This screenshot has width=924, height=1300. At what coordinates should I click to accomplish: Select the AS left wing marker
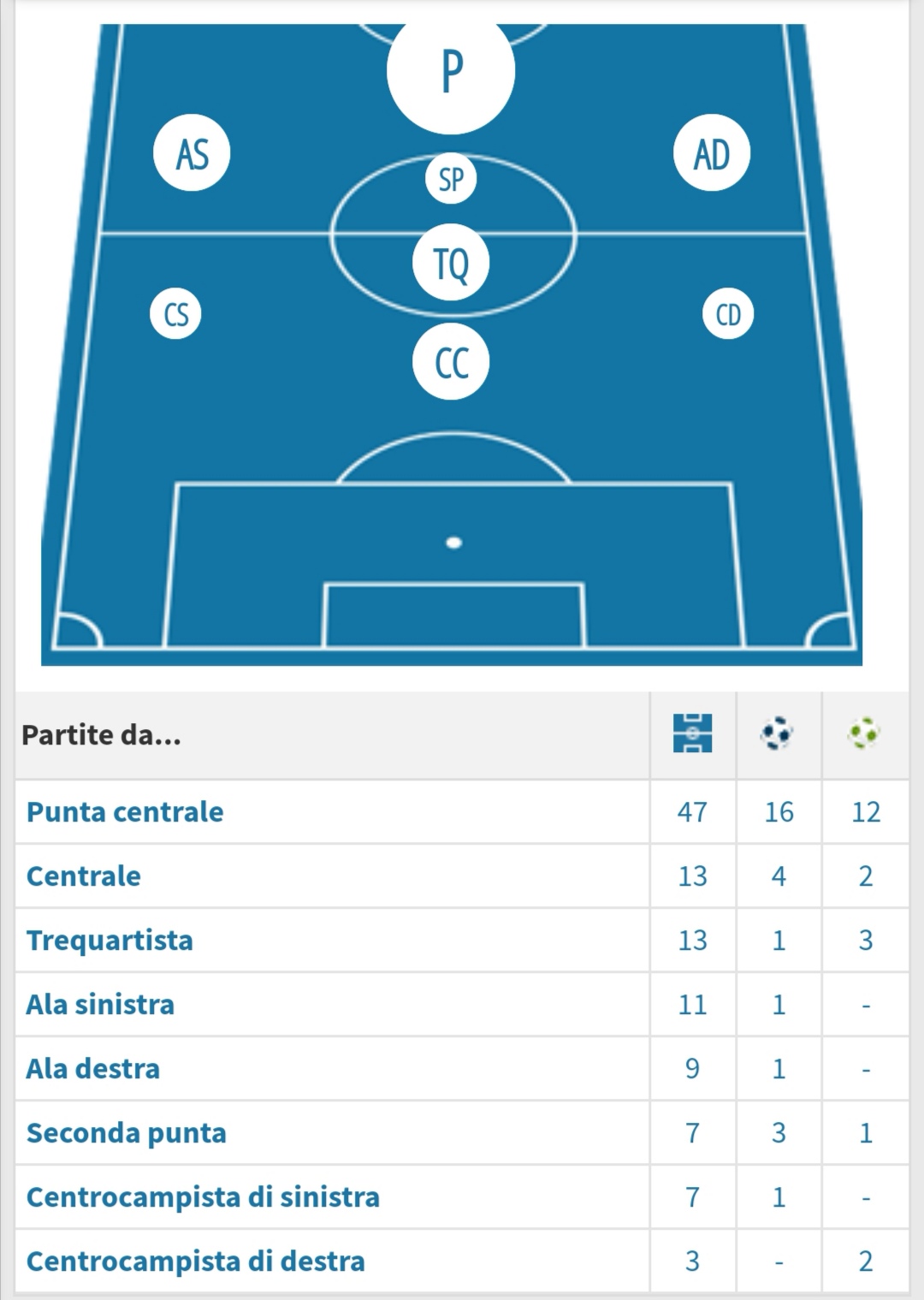click(192, 153)
